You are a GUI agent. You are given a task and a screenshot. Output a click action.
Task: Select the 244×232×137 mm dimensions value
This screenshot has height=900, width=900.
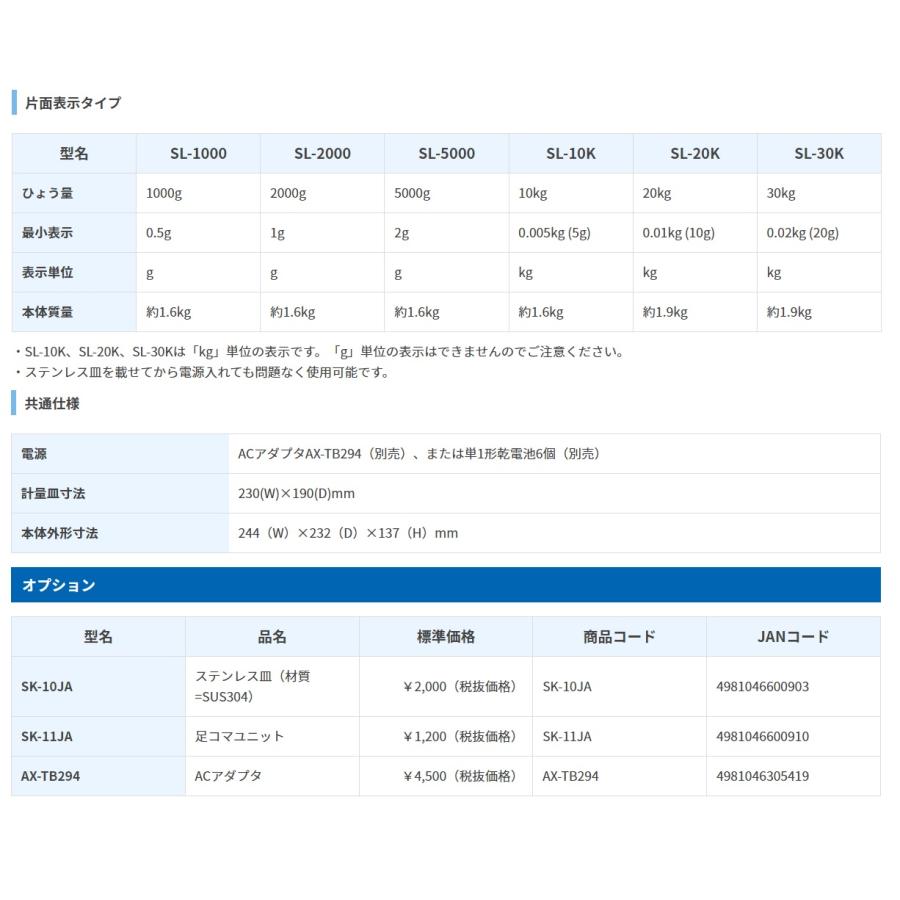pos(348,533)
